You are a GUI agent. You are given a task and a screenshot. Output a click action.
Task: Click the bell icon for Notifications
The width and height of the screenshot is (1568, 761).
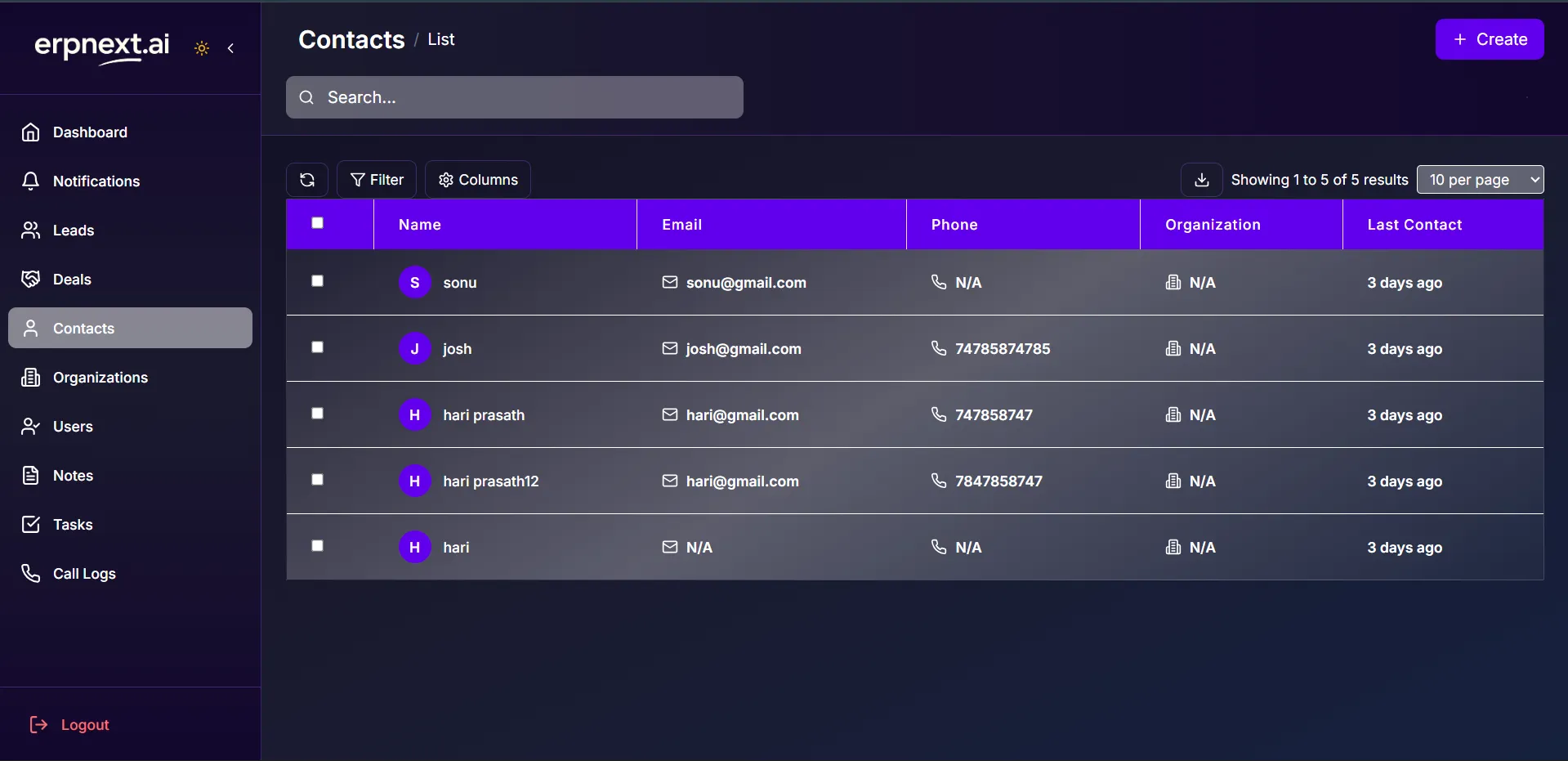tap(31, 181)
